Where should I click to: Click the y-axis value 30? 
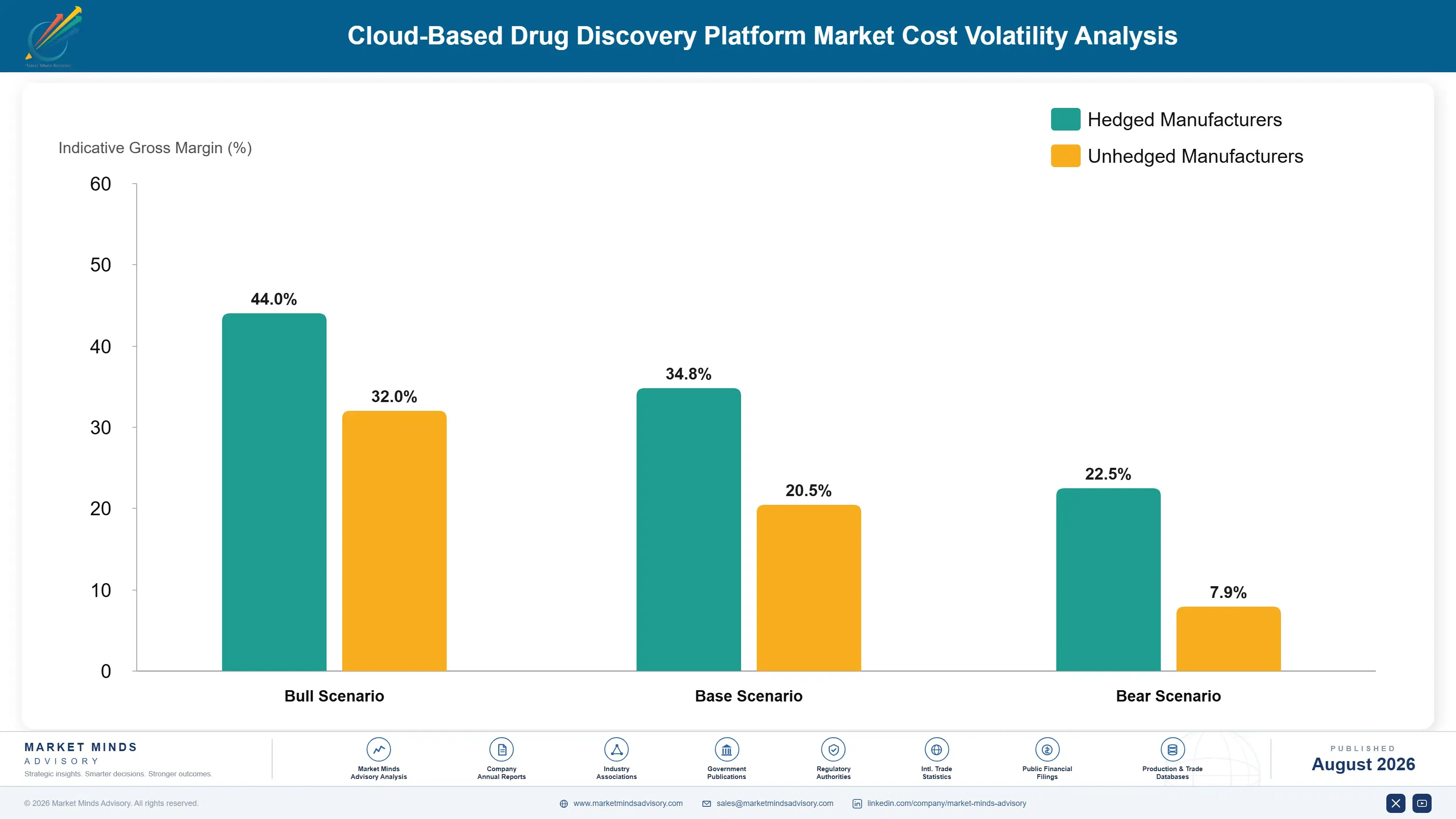click(x=101, y=428)
